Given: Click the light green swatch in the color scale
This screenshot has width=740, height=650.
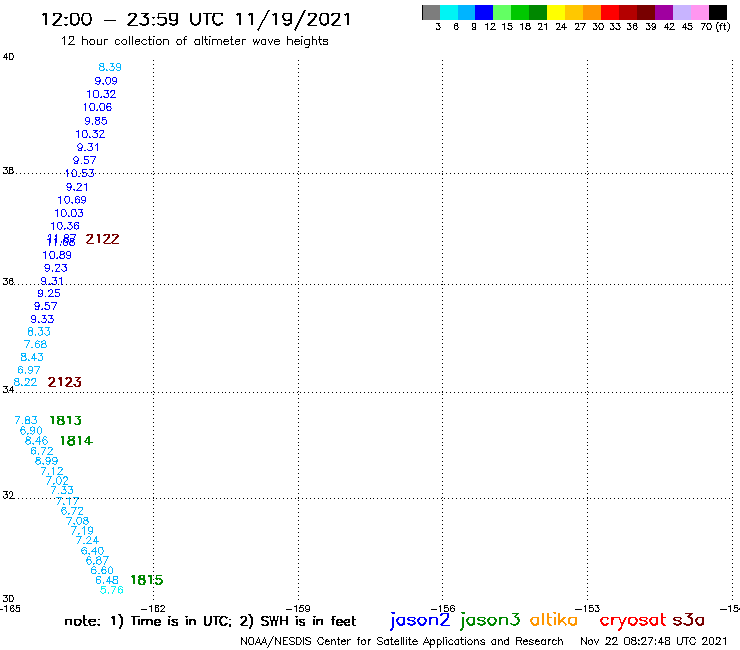Looking at the screenshot, I should pos(502,12).
